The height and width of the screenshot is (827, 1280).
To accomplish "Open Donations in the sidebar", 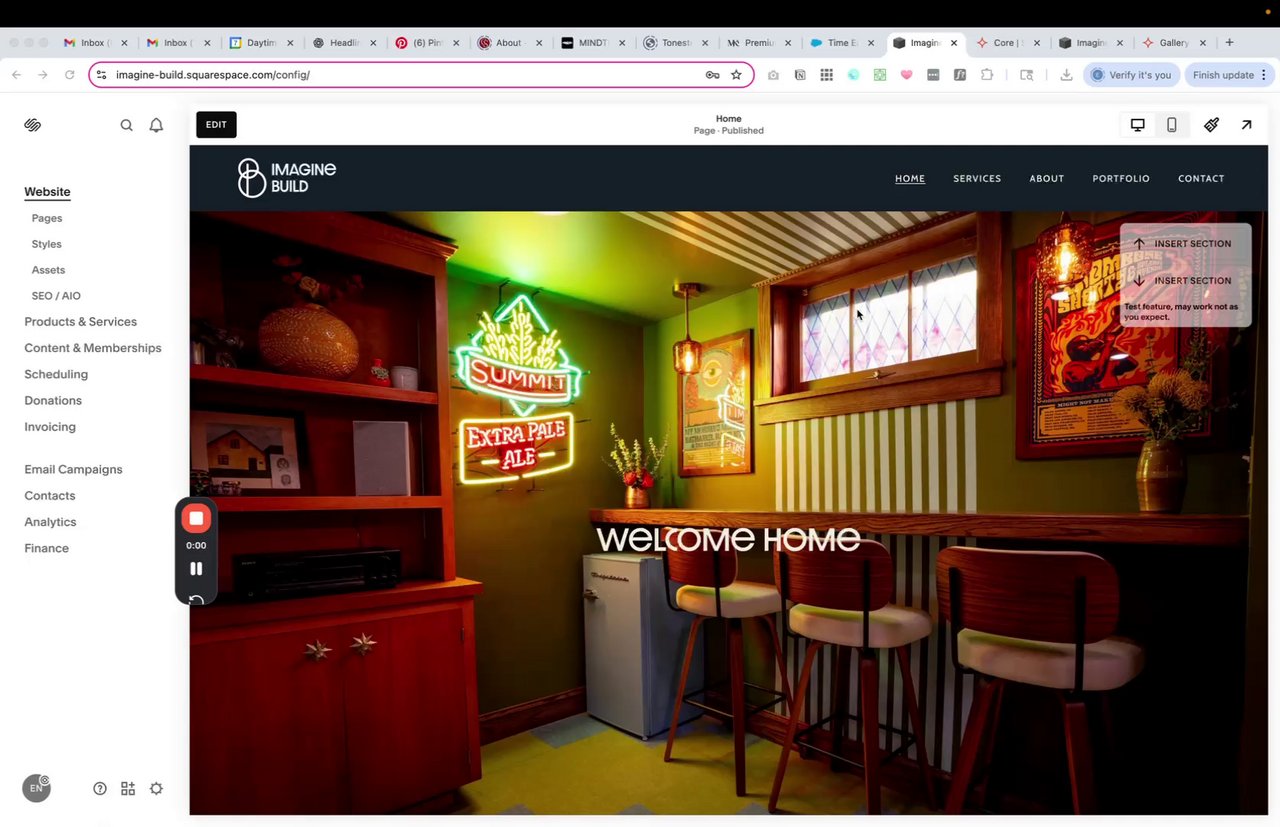I will pos(53,401).
